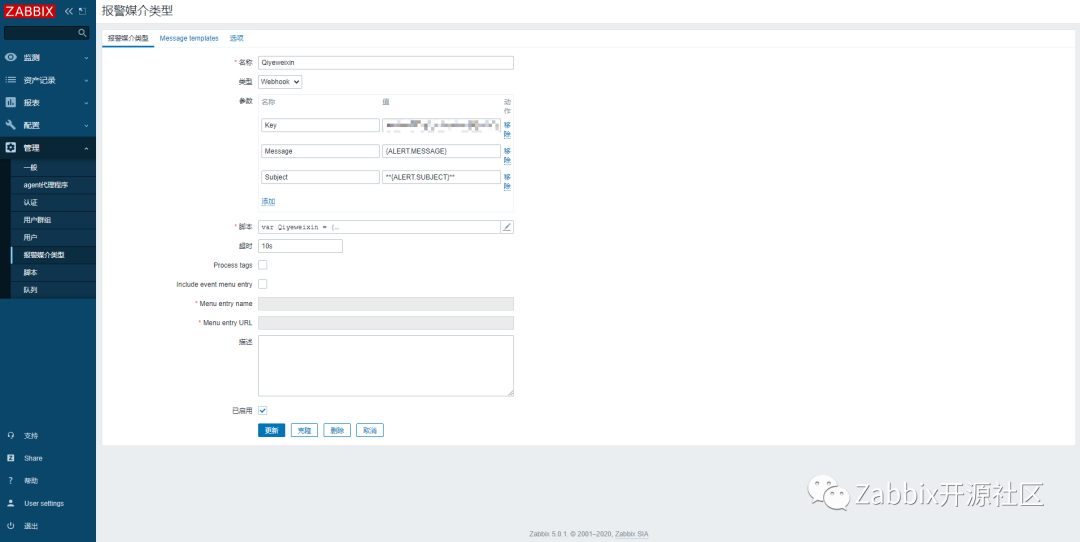Click 添加 to add a parameter
Screen dimensions: 1080x542
tap(269, 202)
